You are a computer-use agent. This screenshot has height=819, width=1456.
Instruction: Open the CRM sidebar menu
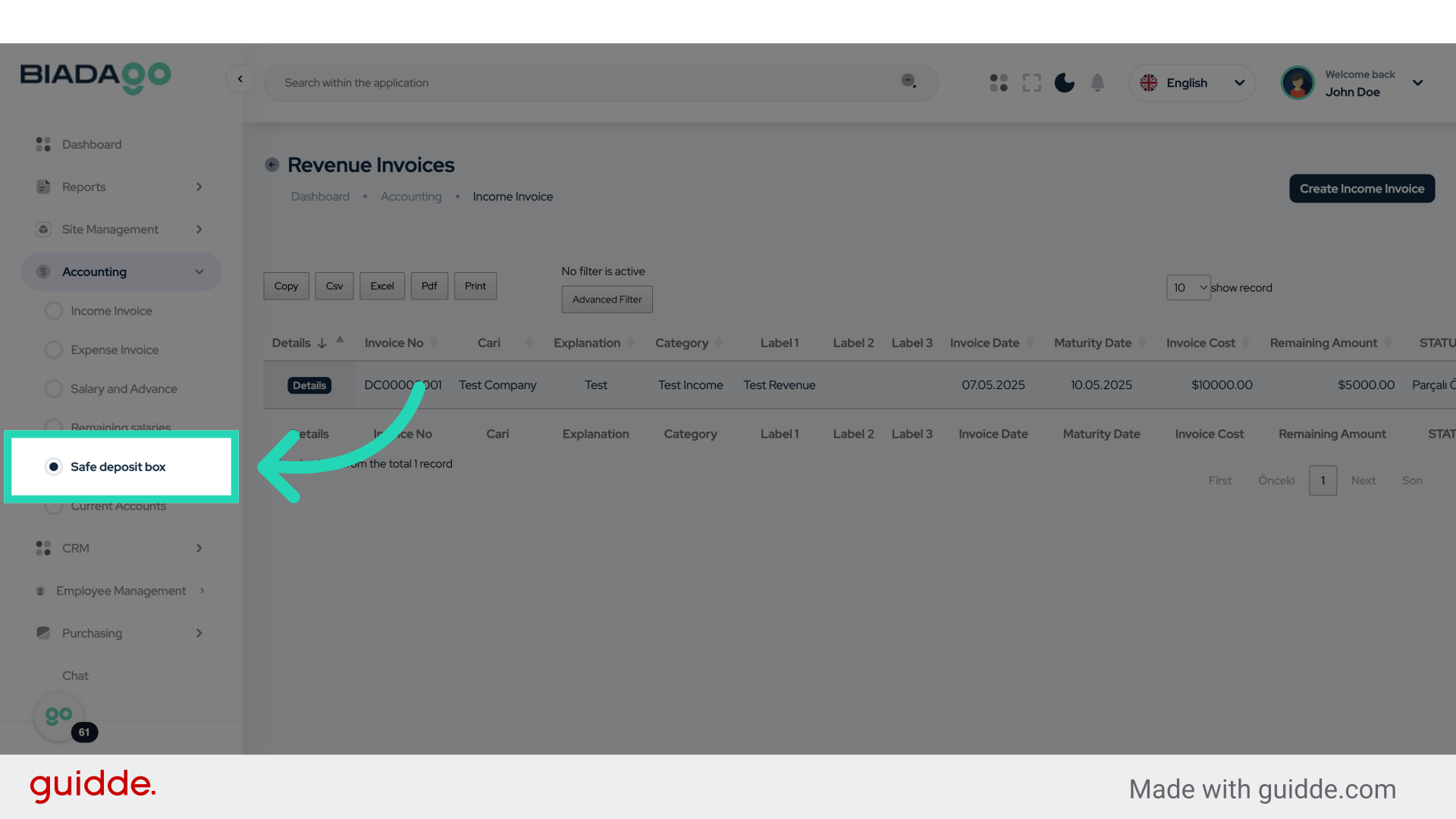click(76, 548)
